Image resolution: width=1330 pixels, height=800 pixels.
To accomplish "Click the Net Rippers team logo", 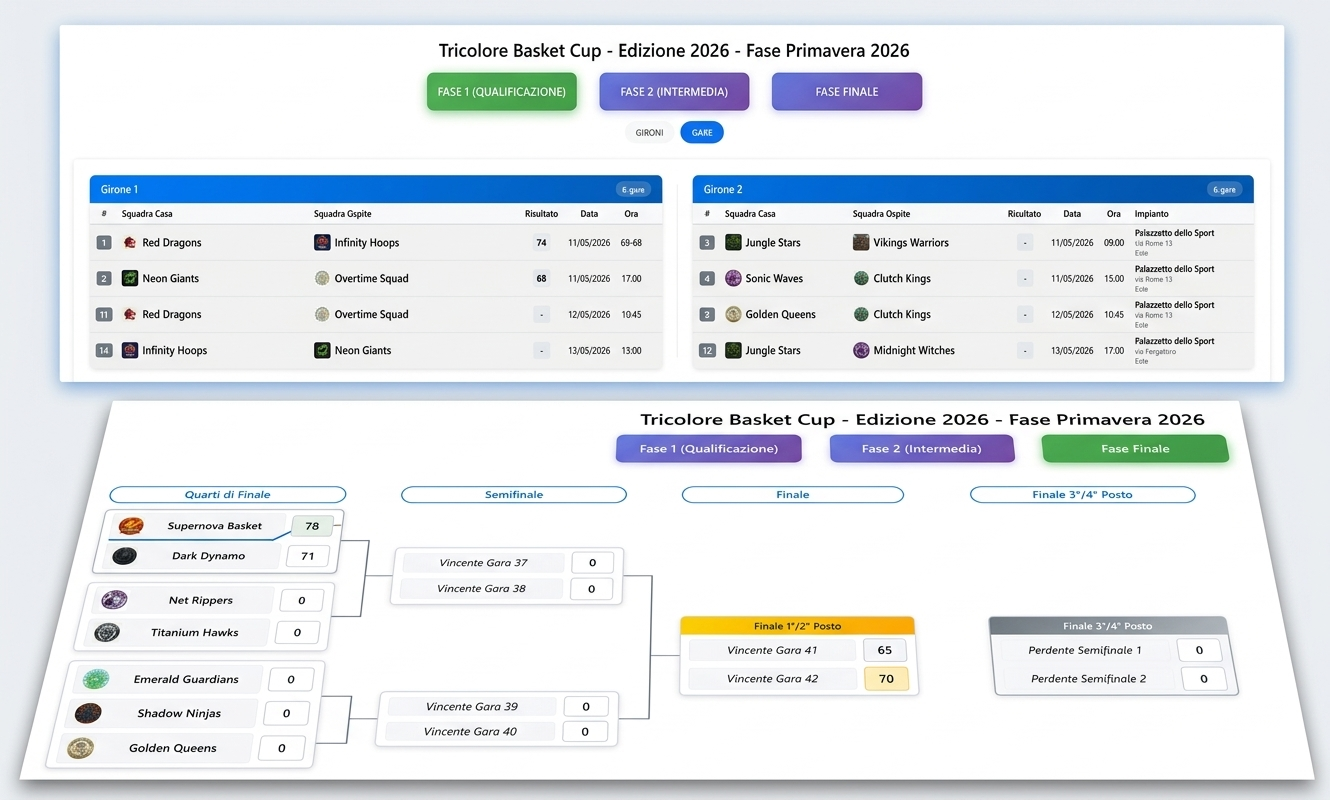I will (x=114, y=600).
